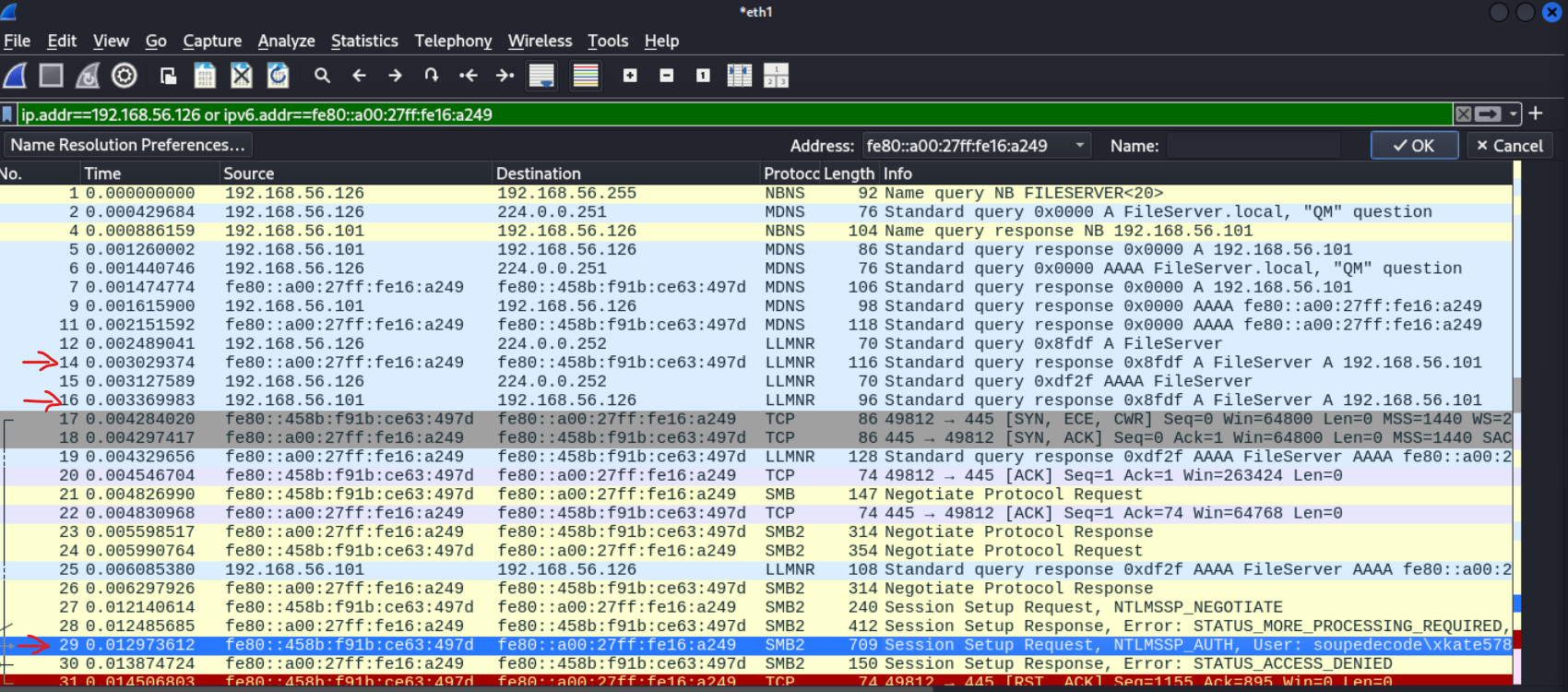Select packet 17 TCP SYN row
The image size is (1568, 692).
point(756,419)
